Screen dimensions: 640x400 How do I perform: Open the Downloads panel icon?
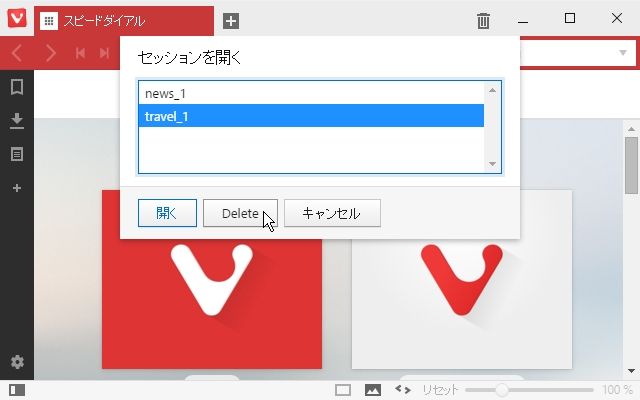point(17,121)
